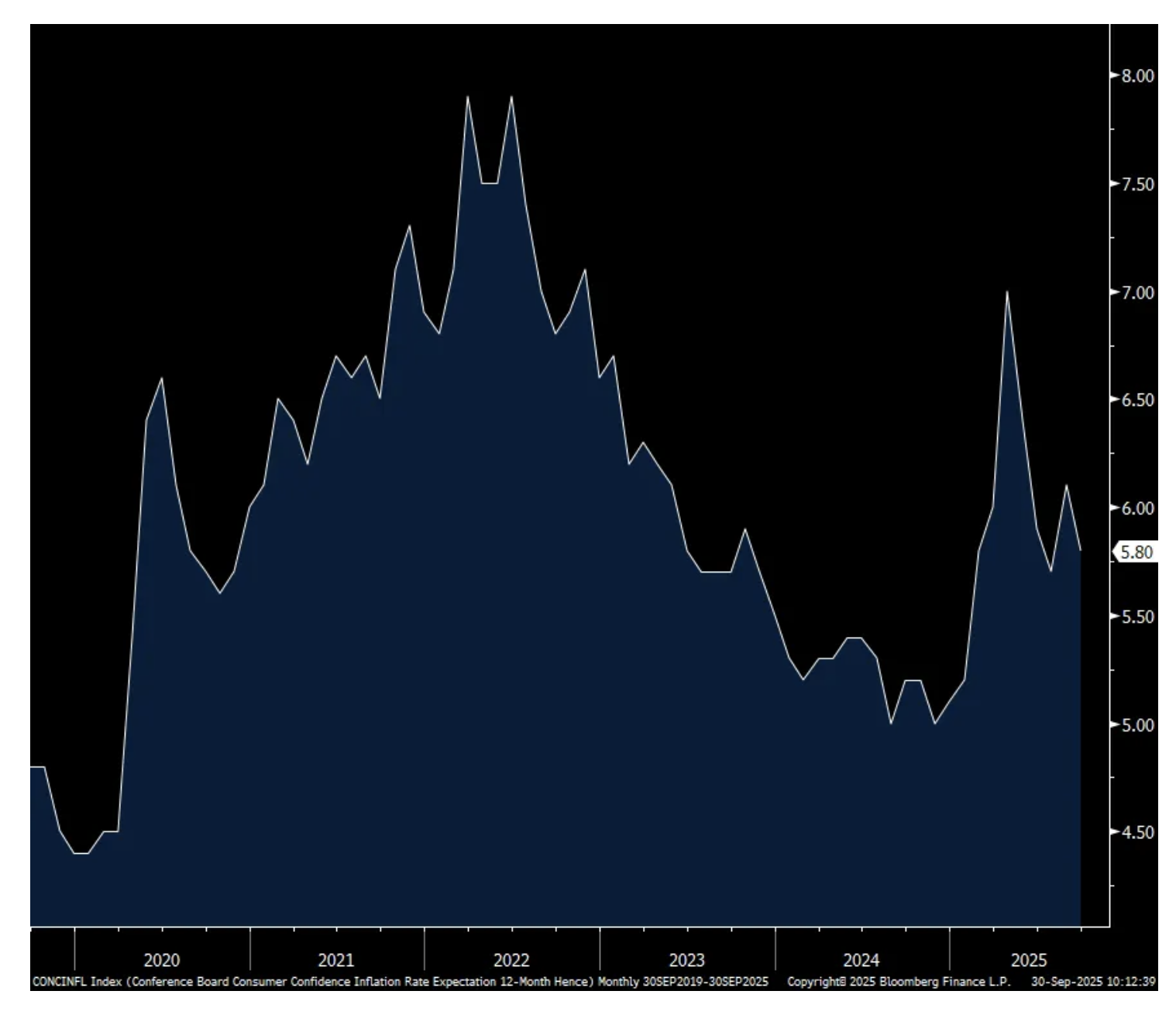The width and height of the screenshot is (1176, 1015).
Task: Select the 2023 year label
Action: point(686,961)
